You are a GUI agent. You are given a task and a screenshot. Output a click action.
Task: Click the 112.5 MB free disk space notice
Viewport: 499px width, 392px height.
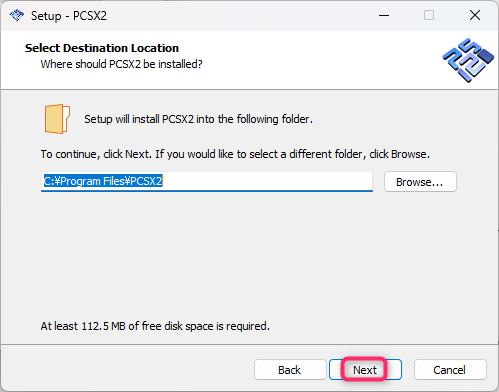pyautogui.click(x=155, y=326)
